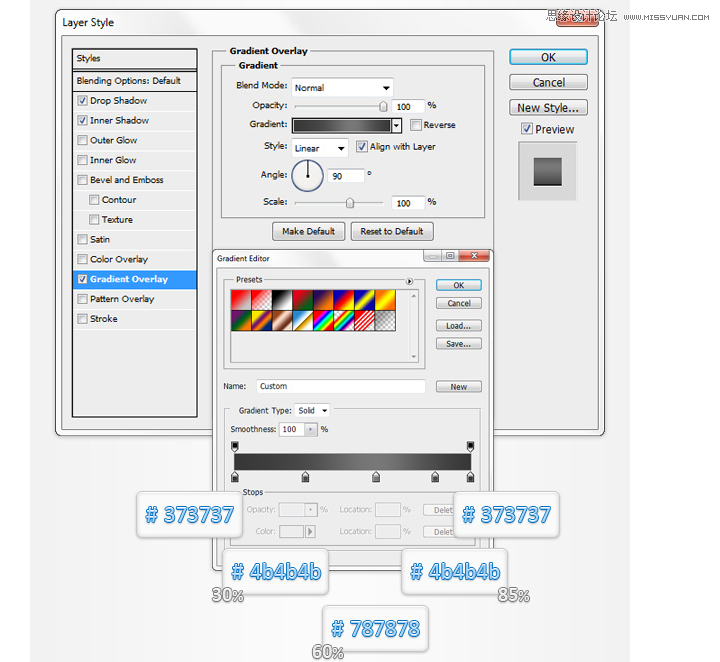The image size is (720, 662).
Task: Select the red diagonal stripes gradient preset
Action: pos(365,320)
